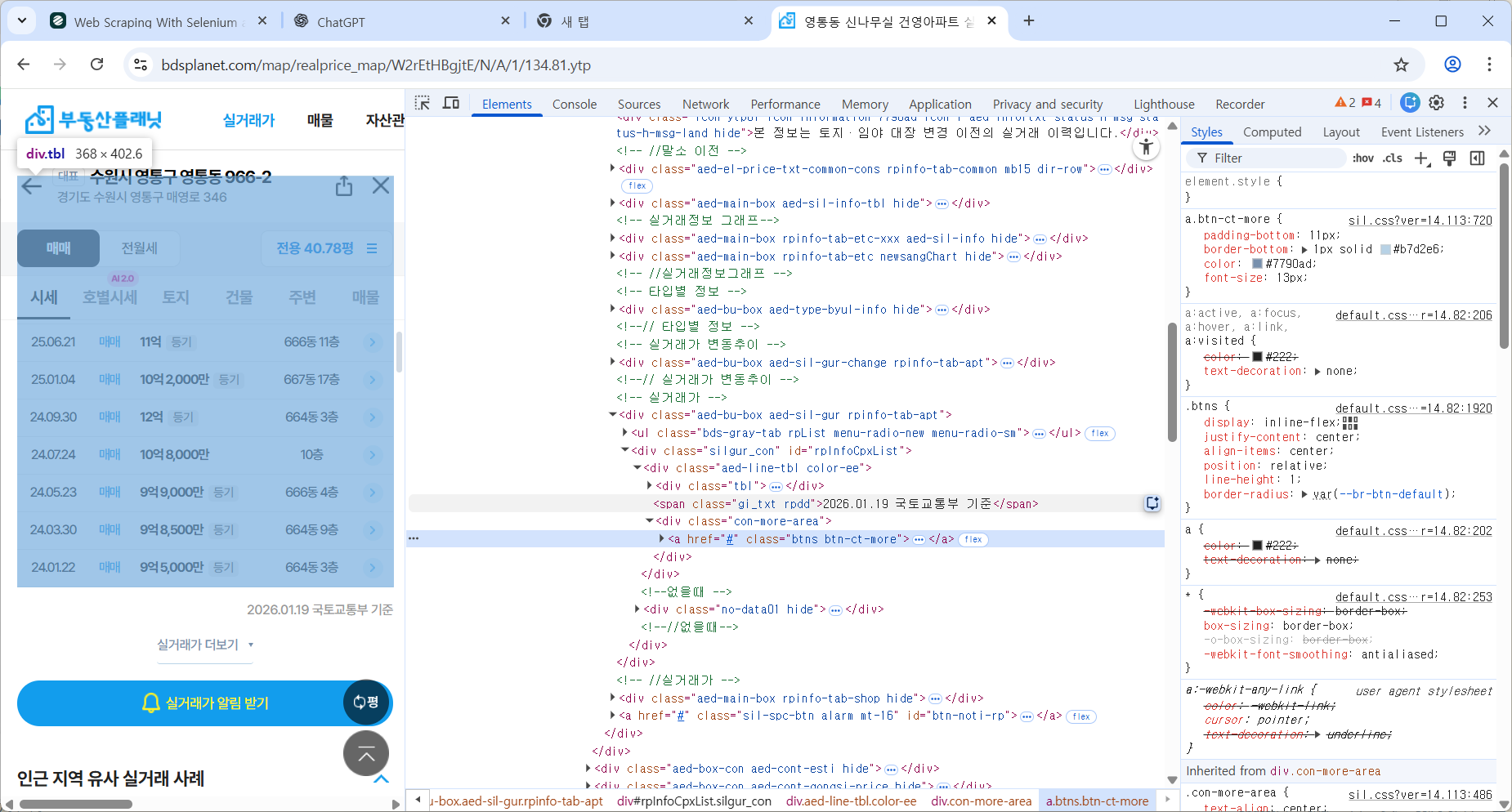
Task: Toggle flex badge on the alarm link row
Action: (x=1081, y=716)
